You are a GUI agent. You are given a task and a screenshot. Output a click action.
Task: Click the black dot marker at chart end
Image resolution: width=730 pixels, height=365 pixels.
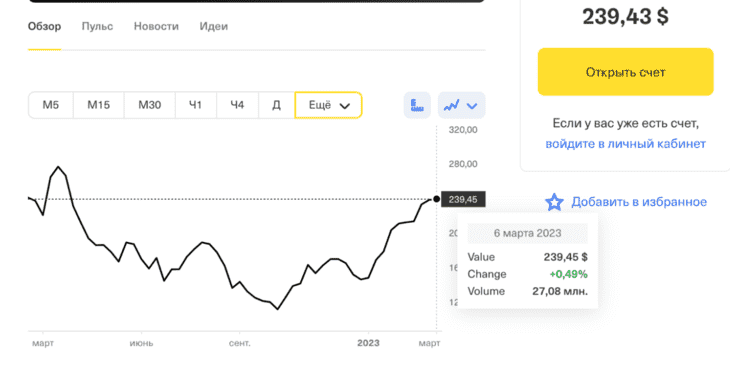point(436,199)
